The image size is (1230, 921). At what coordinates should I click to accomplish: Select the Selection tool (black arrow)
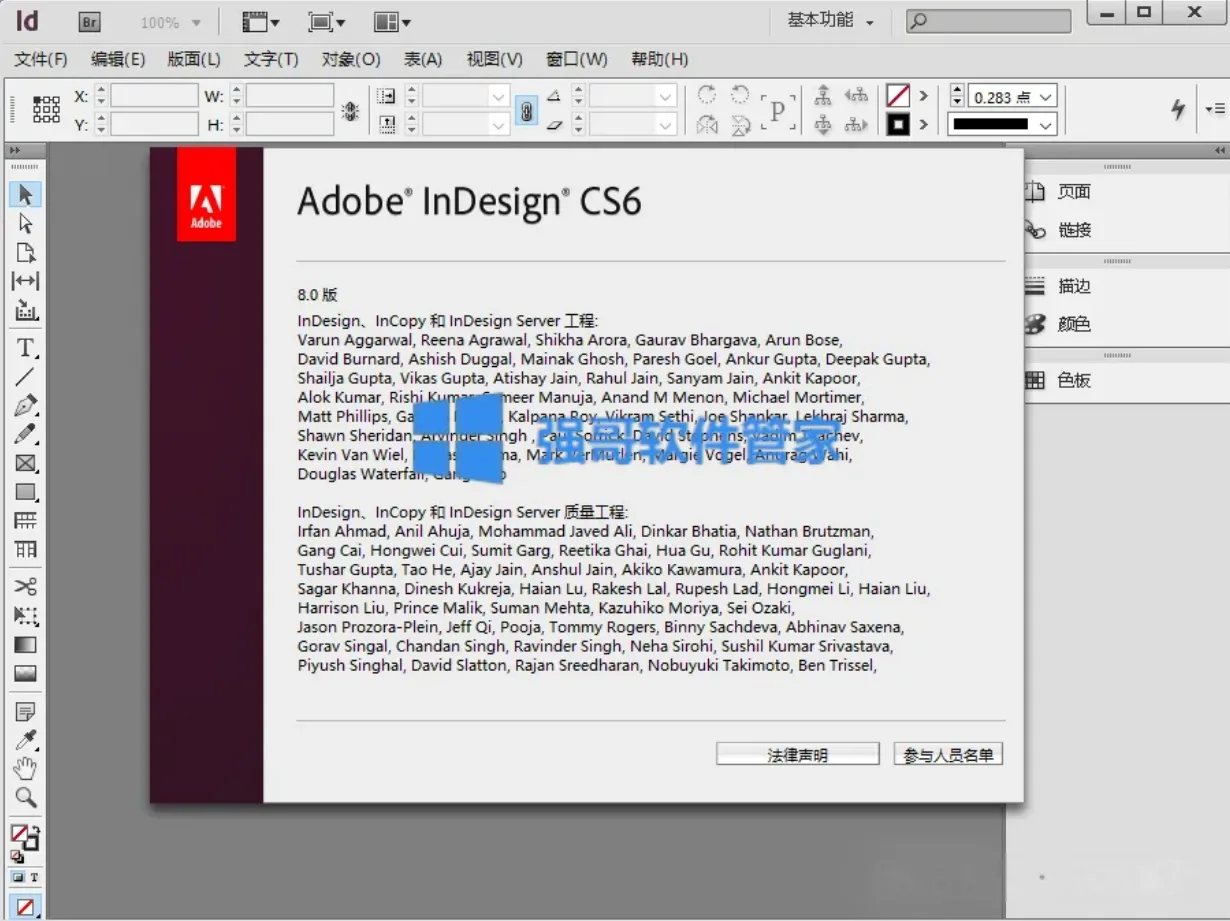point(25,194)
